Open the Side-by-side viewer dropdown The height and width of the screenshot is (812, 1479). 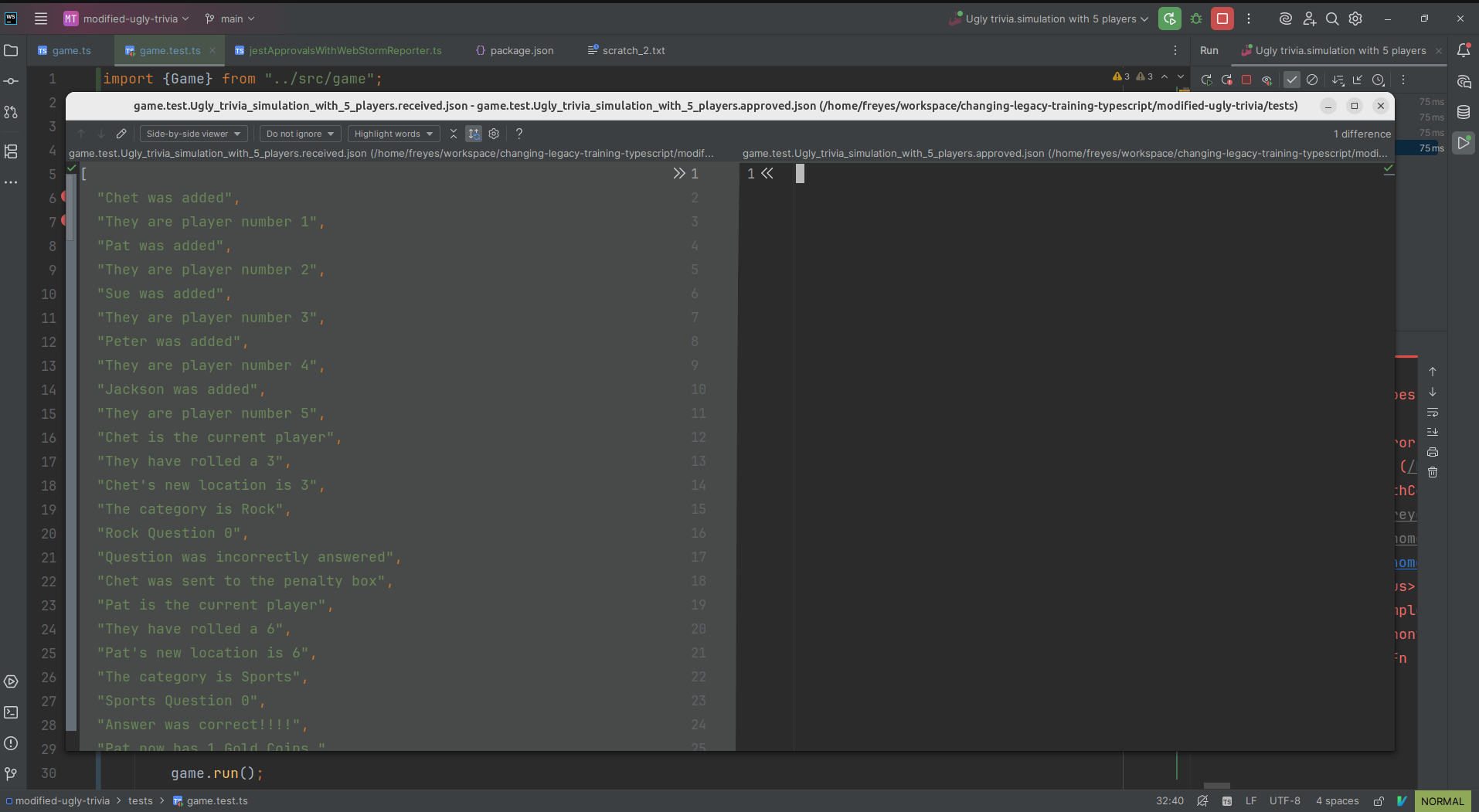click(x=193, y=134)
